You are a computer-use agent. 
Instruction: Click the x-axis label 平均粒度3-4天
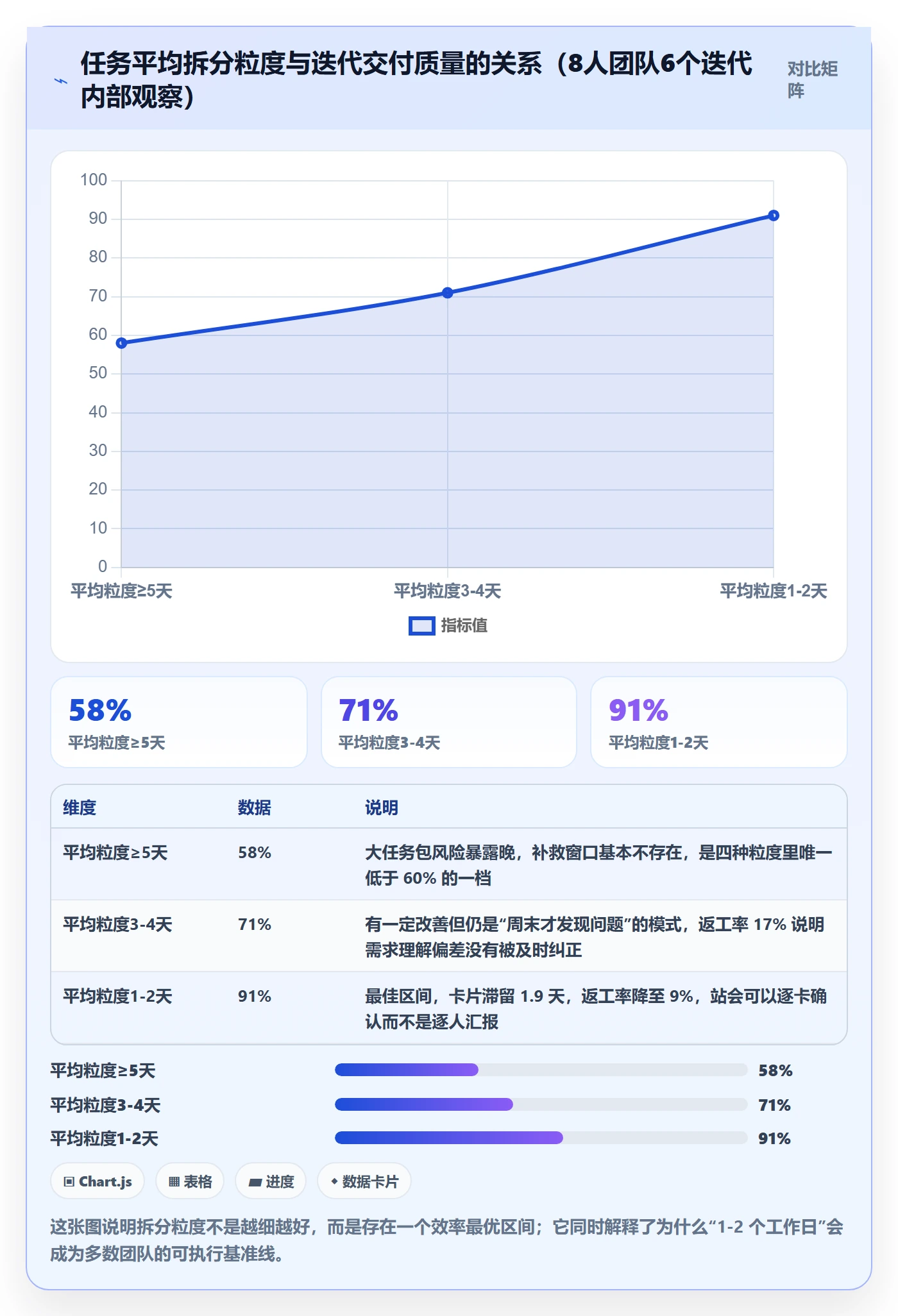448,591
